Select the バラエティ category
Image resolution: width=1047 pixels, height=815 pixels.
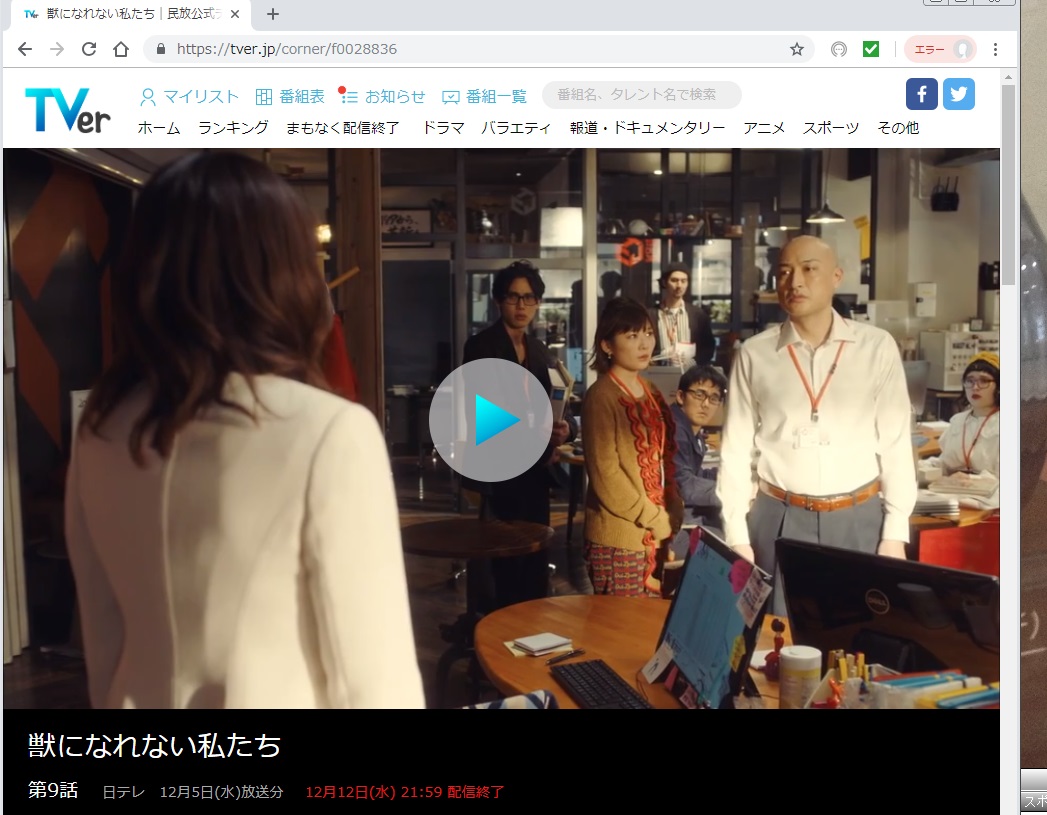pos(516,128)
